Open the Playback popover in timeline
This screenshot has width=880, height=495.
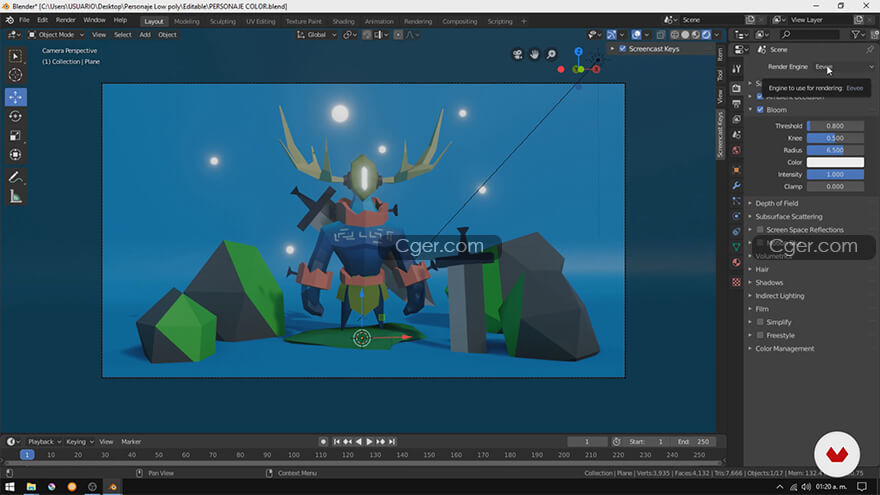pyautogui.click(x=41, y=441)
